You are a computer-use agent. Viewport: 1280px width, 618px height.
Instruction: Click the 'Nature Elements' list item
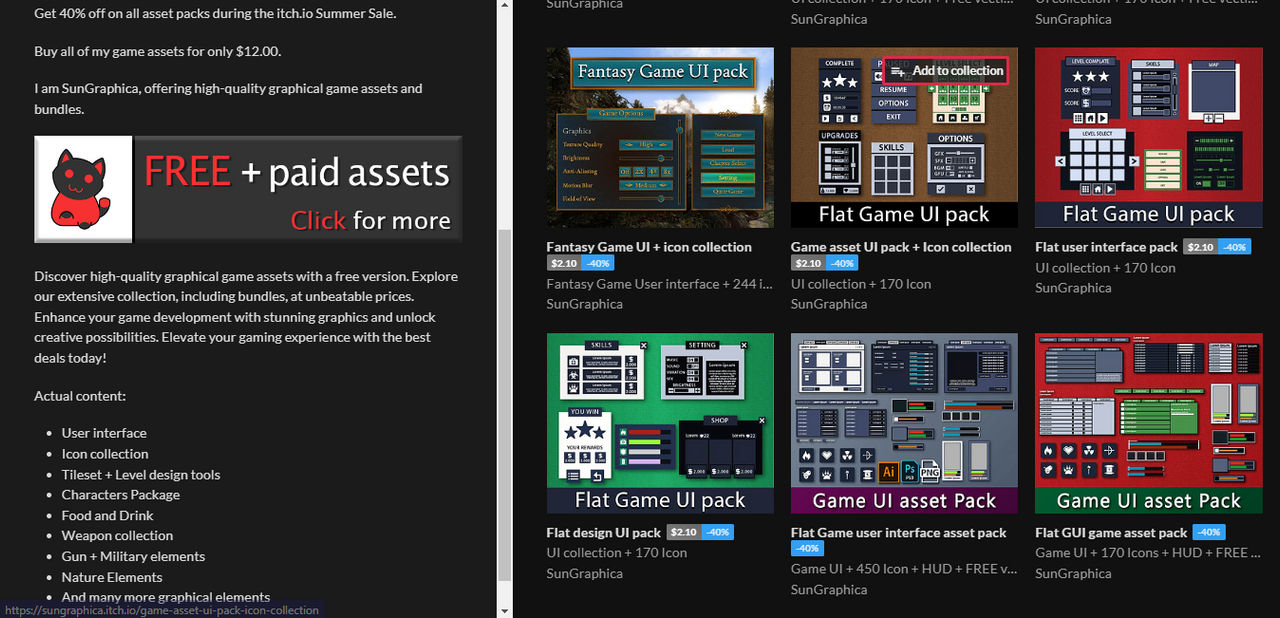[112, 578]
